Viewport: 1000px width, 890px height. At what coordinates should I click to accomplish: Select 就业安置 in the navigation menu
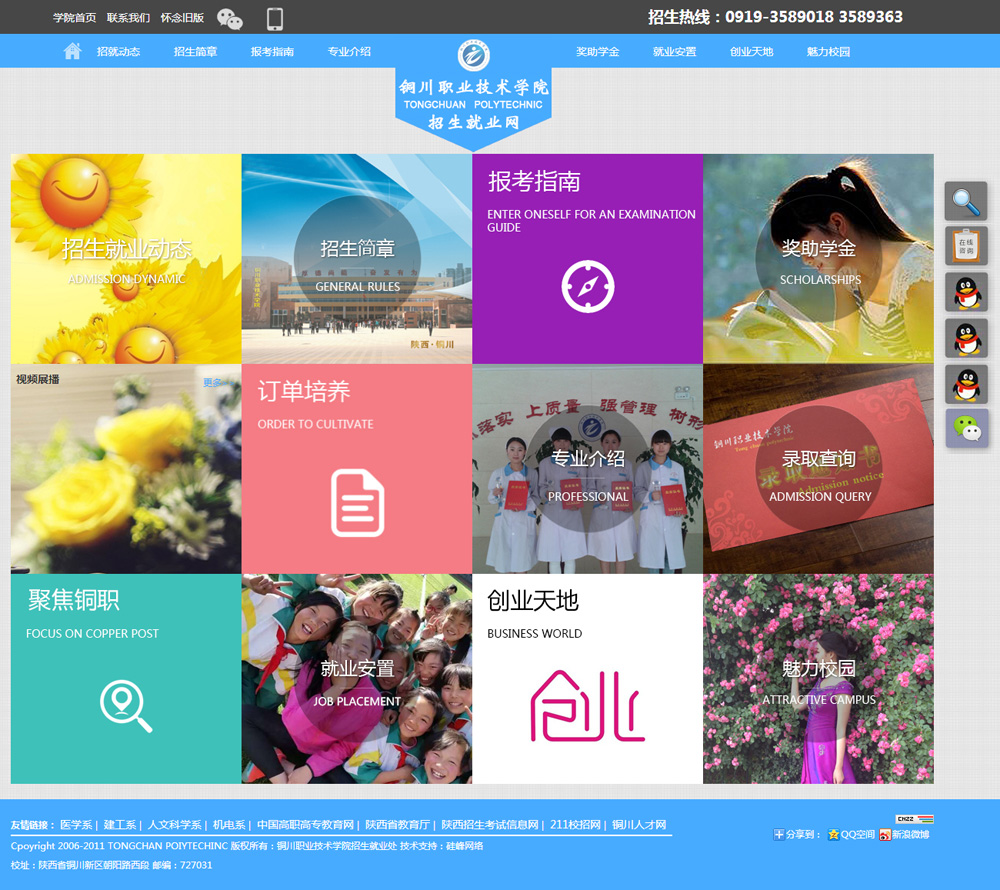tap(674, 51)
